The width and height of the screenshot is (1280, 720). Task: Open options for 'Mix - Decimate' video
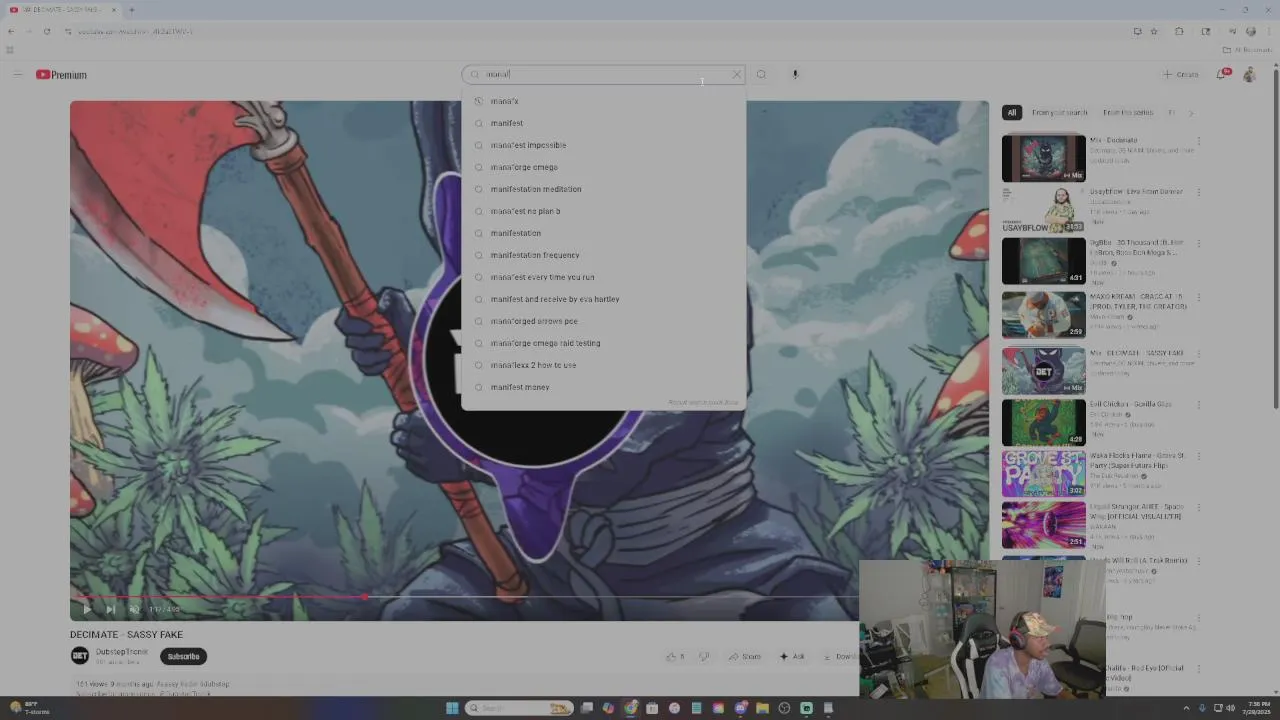(x=1198, y=142)
